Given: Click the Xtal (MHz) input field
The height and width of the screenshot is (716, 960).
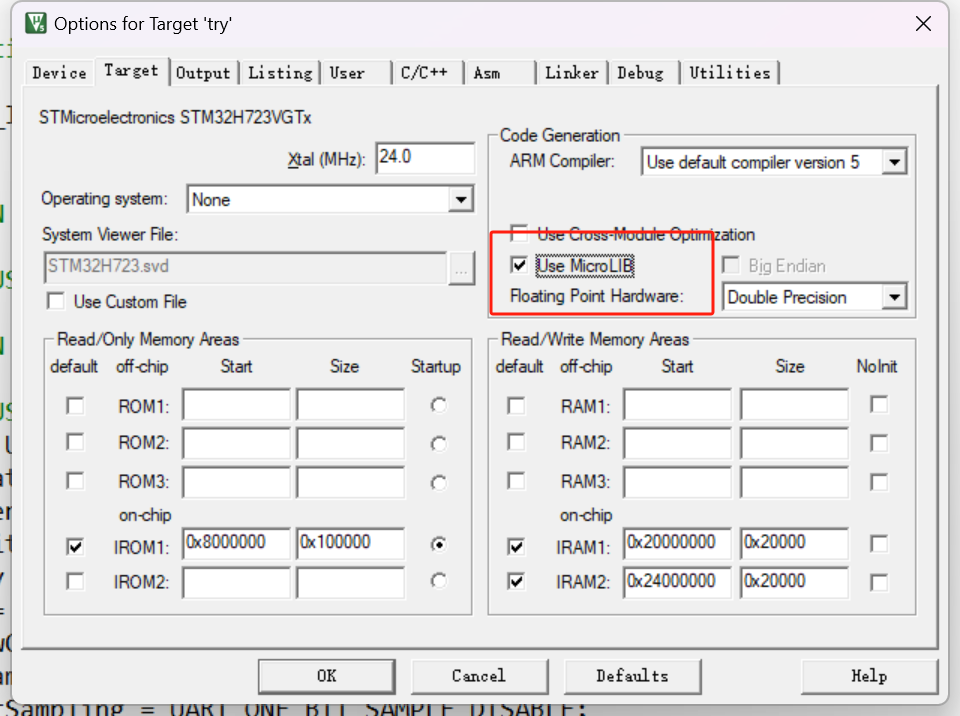Looking at the screenshot, I should (425, 159).
